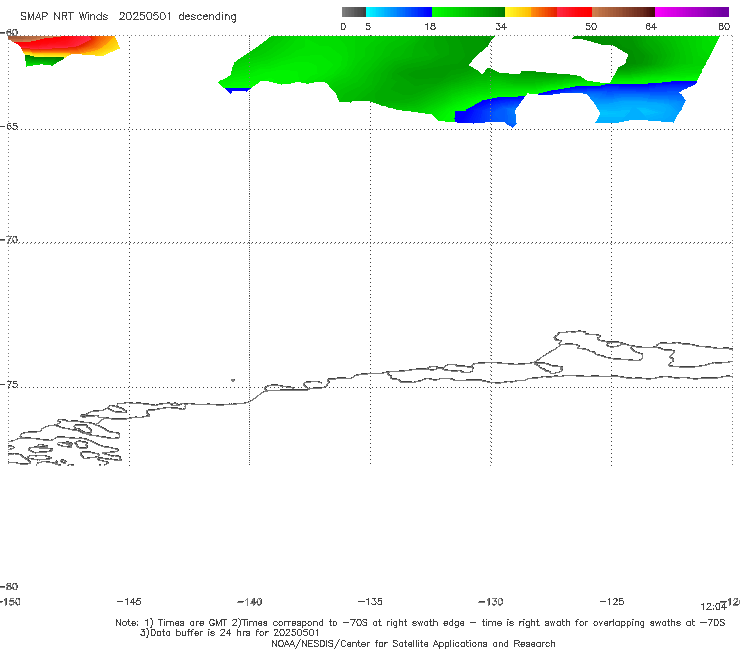740x650 pixels.
Task: Click the yellow-to-red segment of the color bar
Action: click(x=548, y=12)
